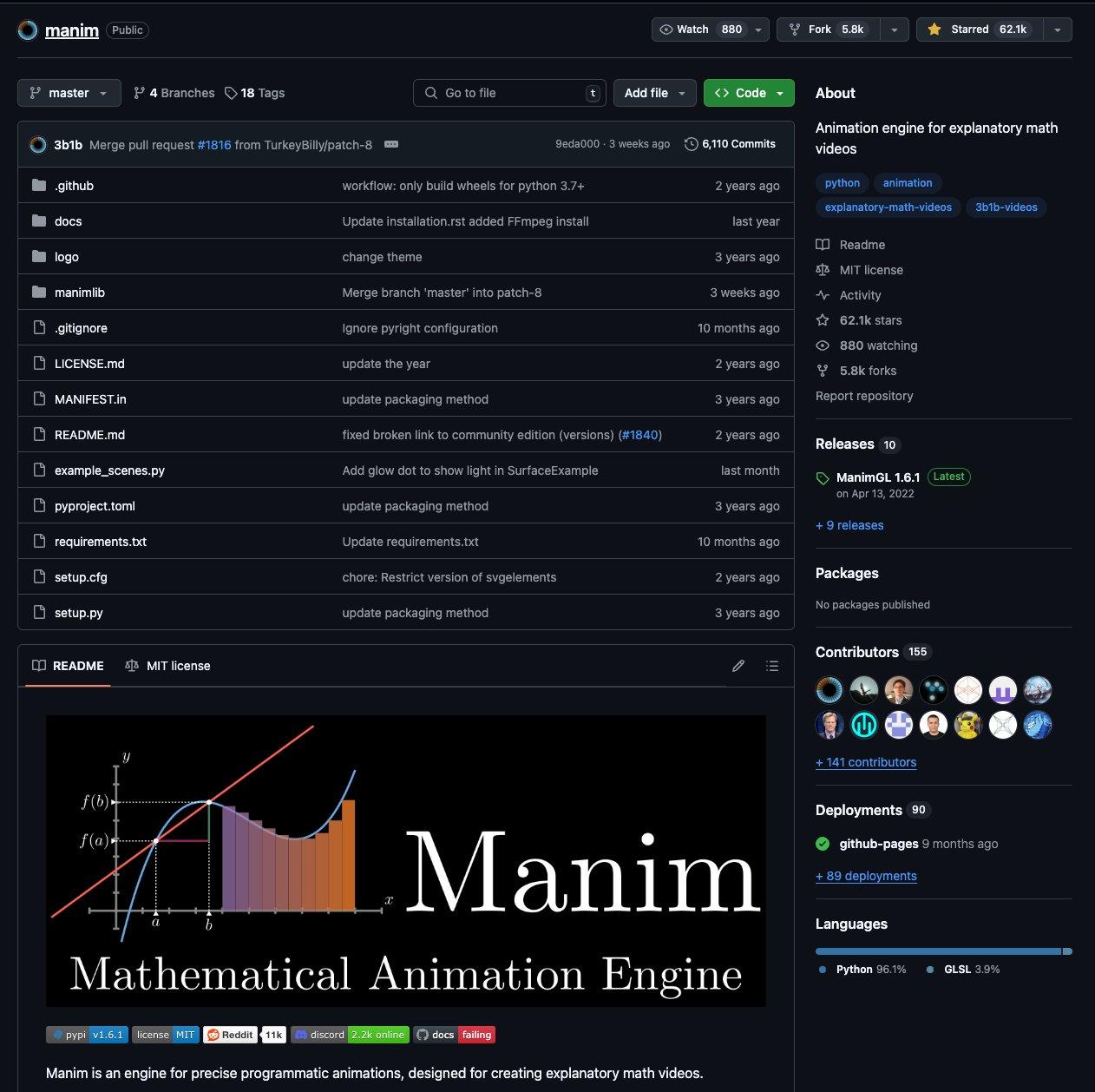Image resolution: width=1095 pixels, height=1092 pixels.
Task: Click the Pikachu contributor avatar
Action: click(968, 725)
